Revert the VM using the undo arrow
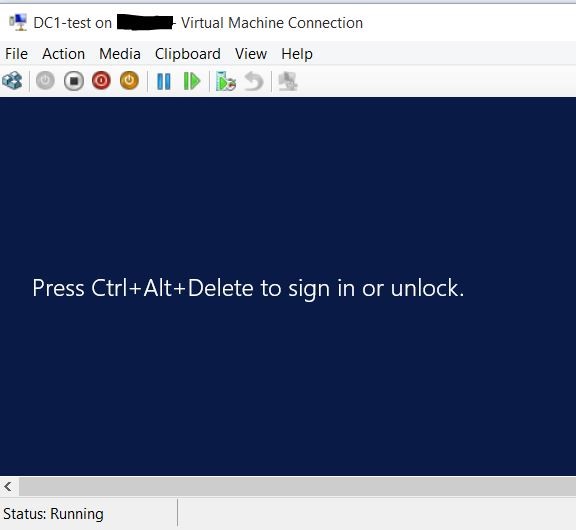The height and width of the screenshot is (530, 576). point(254,81)
